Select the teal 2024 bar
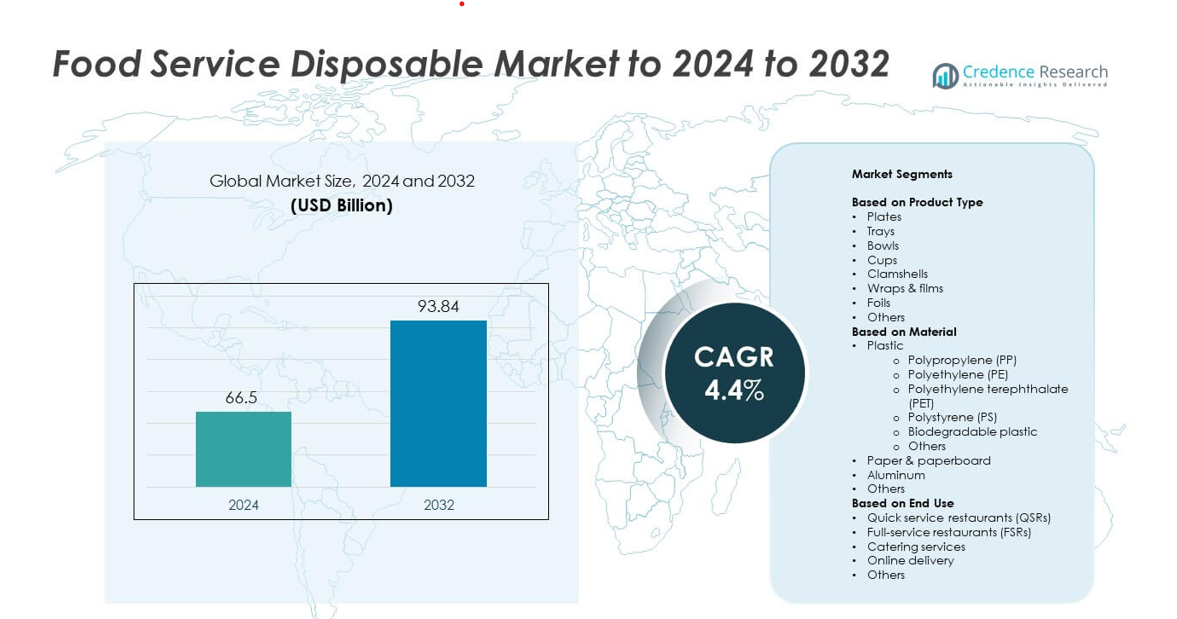The image size is (1177, 619). (x=243, y=449)
